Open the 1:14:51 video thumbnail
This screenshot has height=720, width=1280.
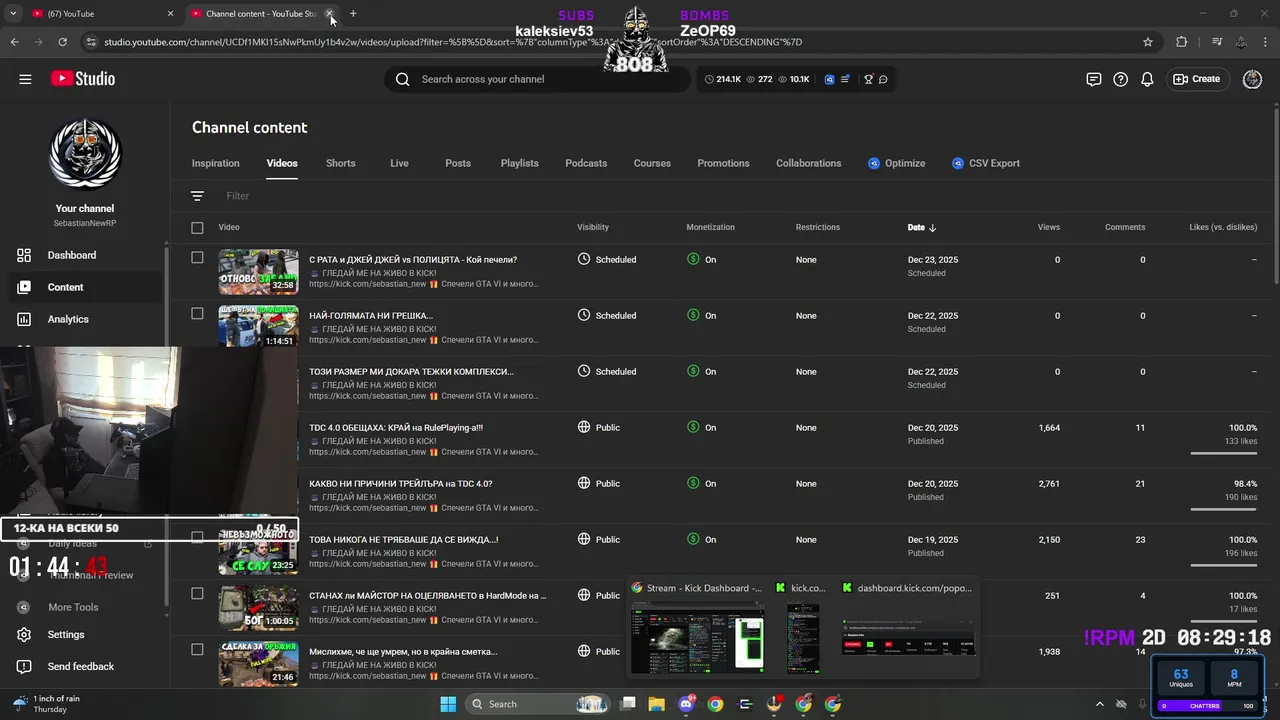258,327
